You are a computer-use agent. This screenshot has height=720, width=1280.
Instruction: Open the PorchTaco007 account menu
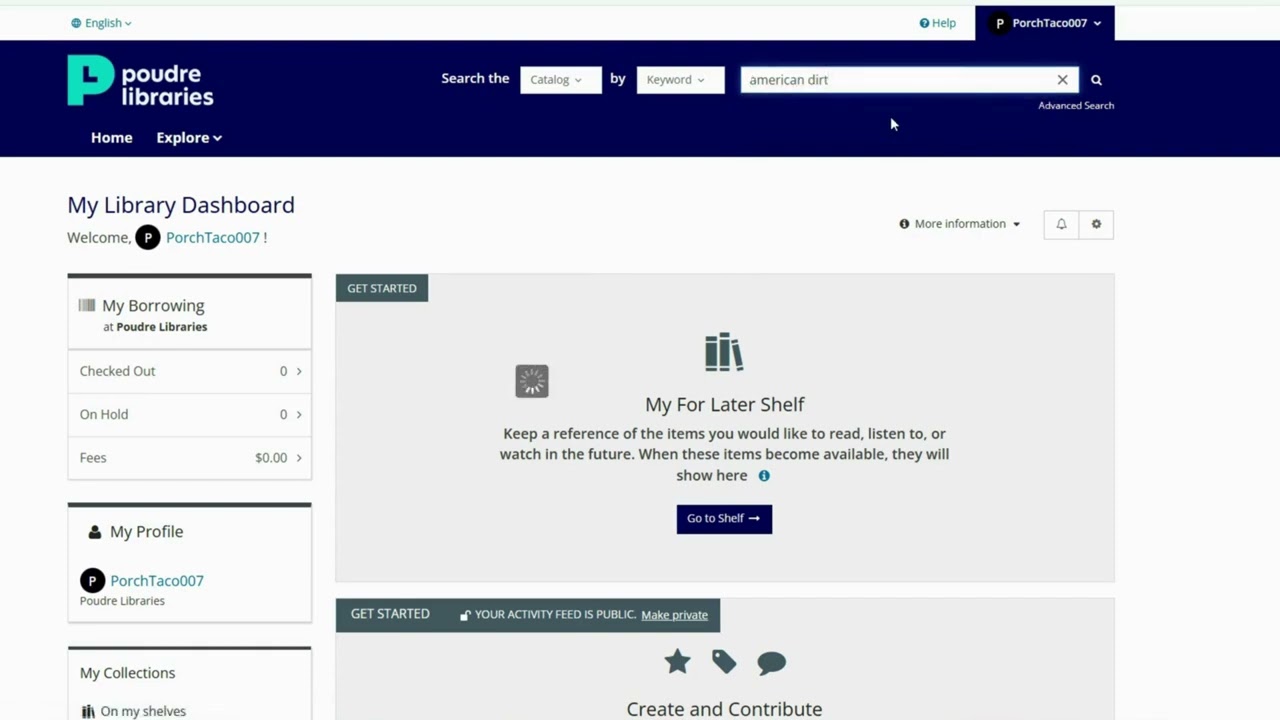[x=1045, y=23]
